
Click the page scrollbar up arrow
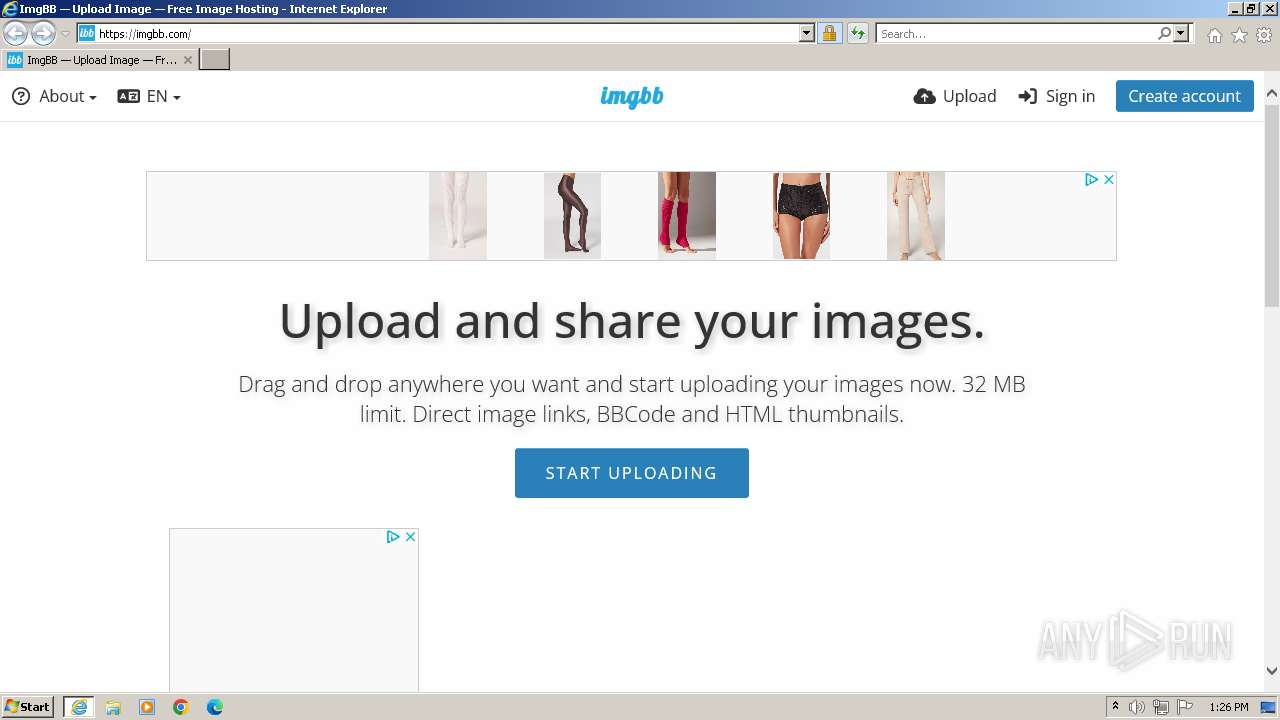point(1272,93)
